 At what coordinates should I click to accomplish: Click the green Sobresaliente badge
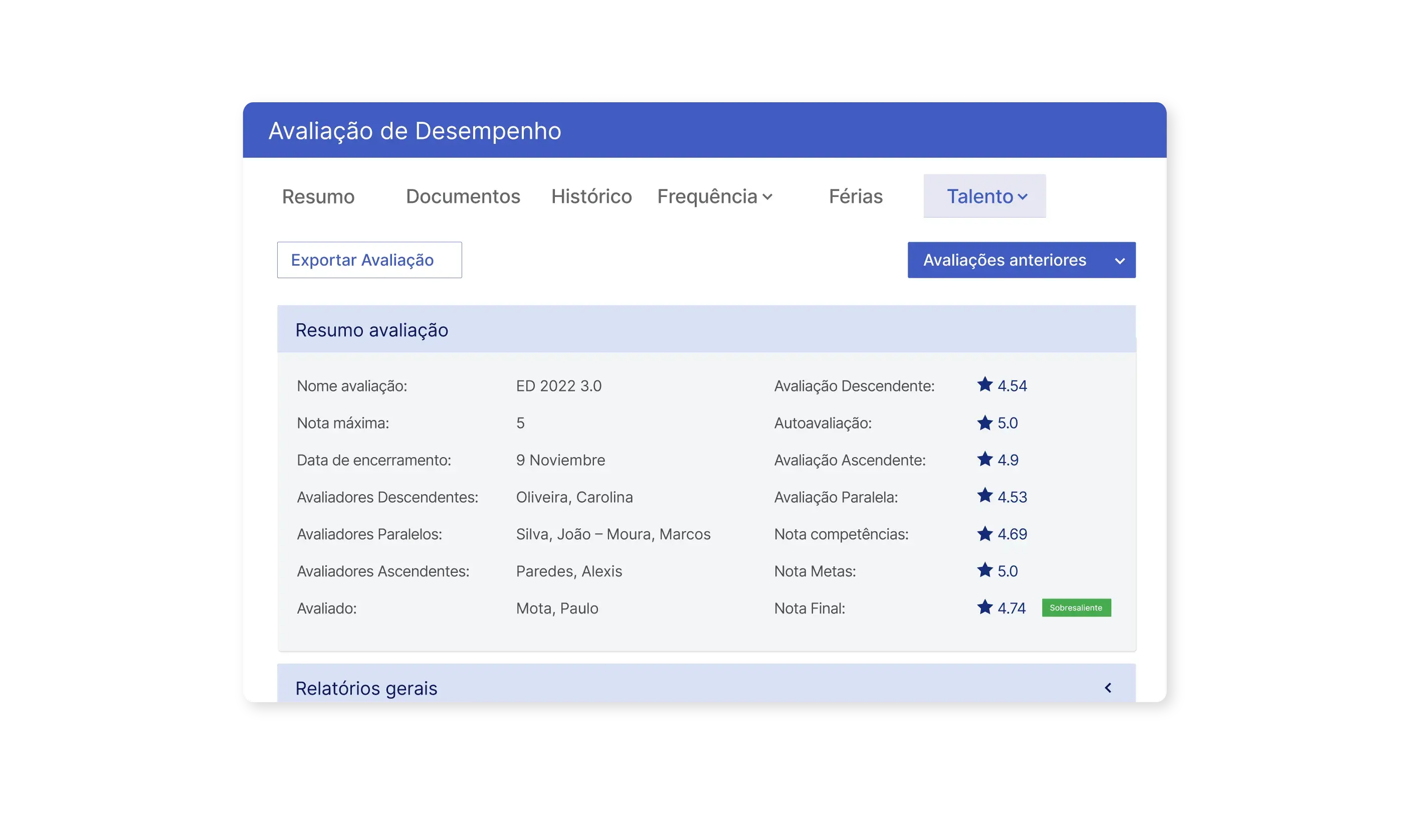(x=1076, y=607)
